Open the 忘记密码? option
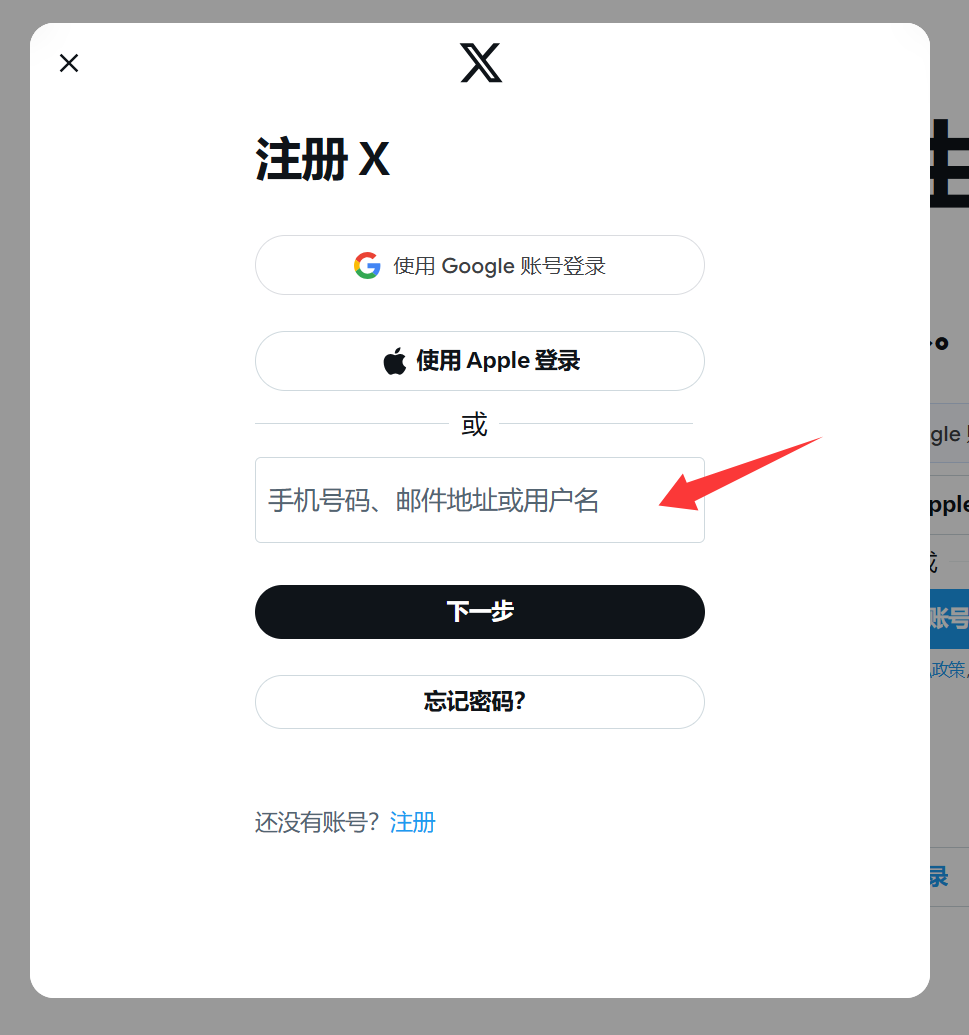 point(480,702)
